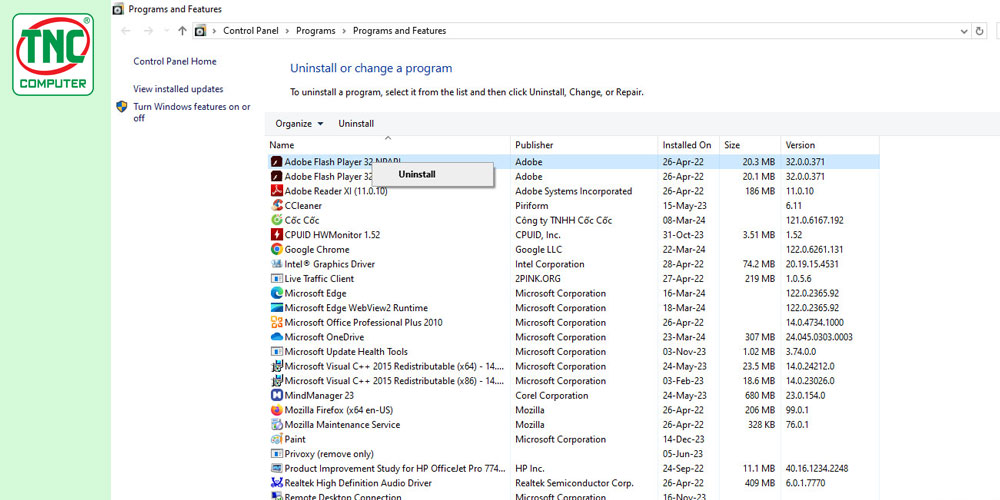Viewport: 1000px width, 500px height.
Task: Sort by the Name column header
Action: click(x=388, y=145)
